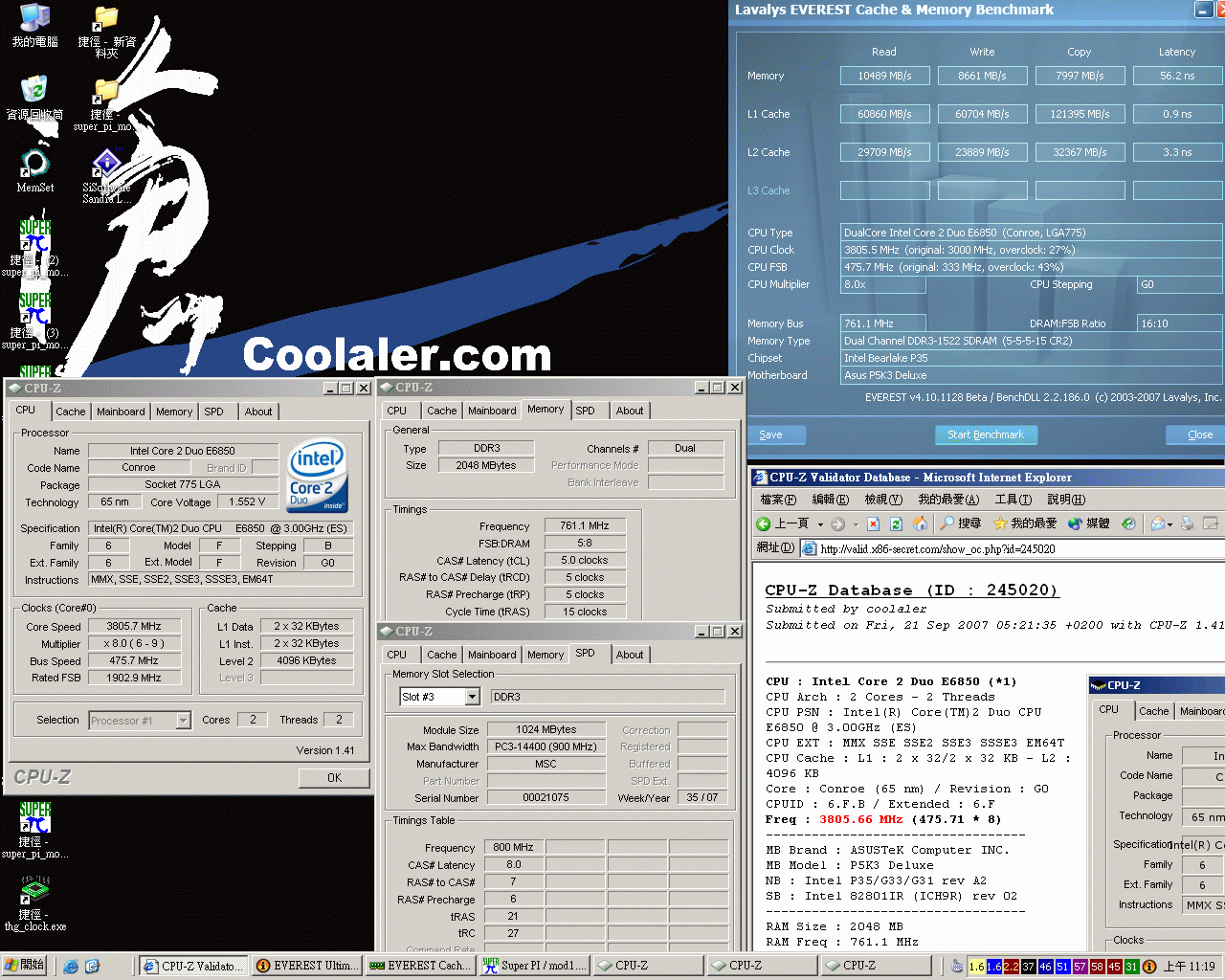Go to the Home page in IE
The image size is (1225, 980).
click(920, 523)
